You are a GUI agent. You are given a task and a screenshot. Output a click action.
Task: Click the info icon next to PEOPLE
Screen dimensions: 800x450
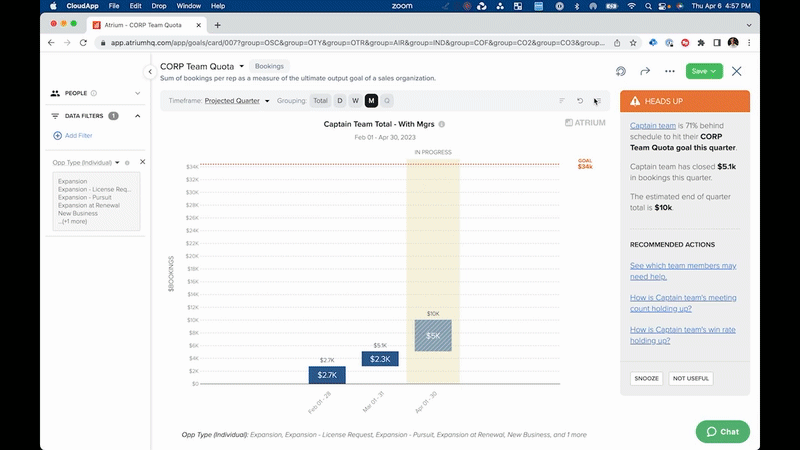click(94, 93)
